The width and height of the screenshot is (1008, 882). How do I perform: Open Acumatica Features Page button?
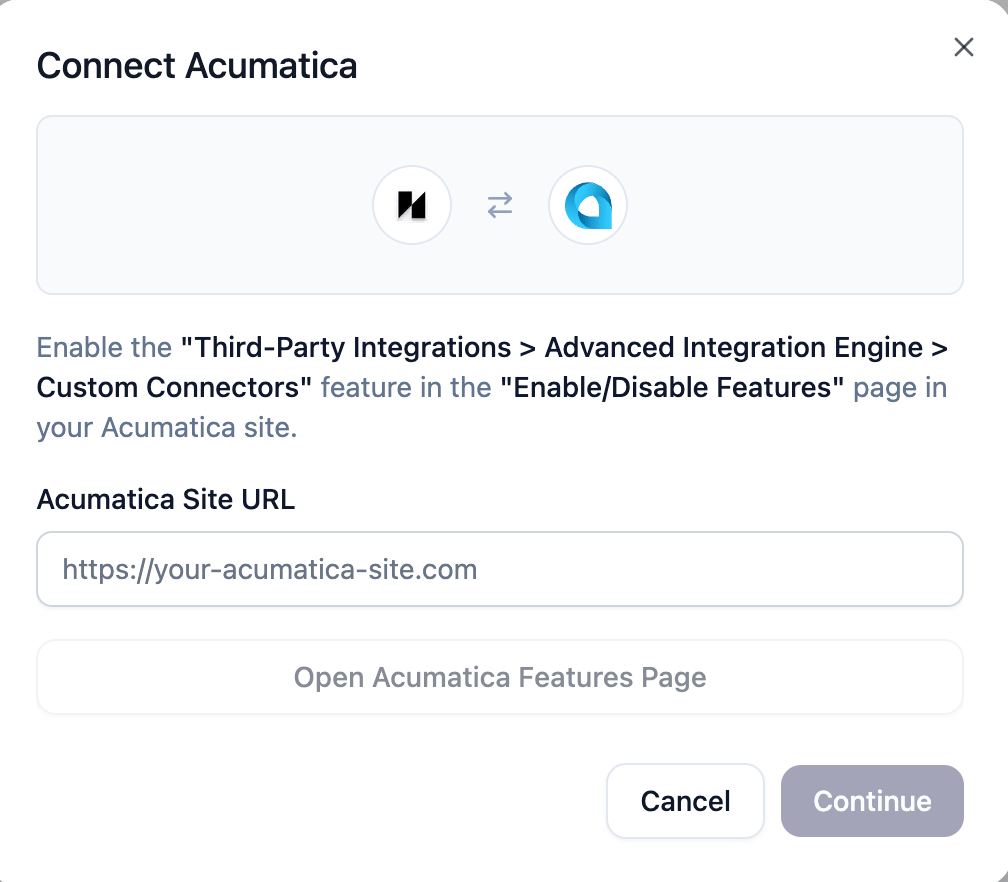pos(500,677)
